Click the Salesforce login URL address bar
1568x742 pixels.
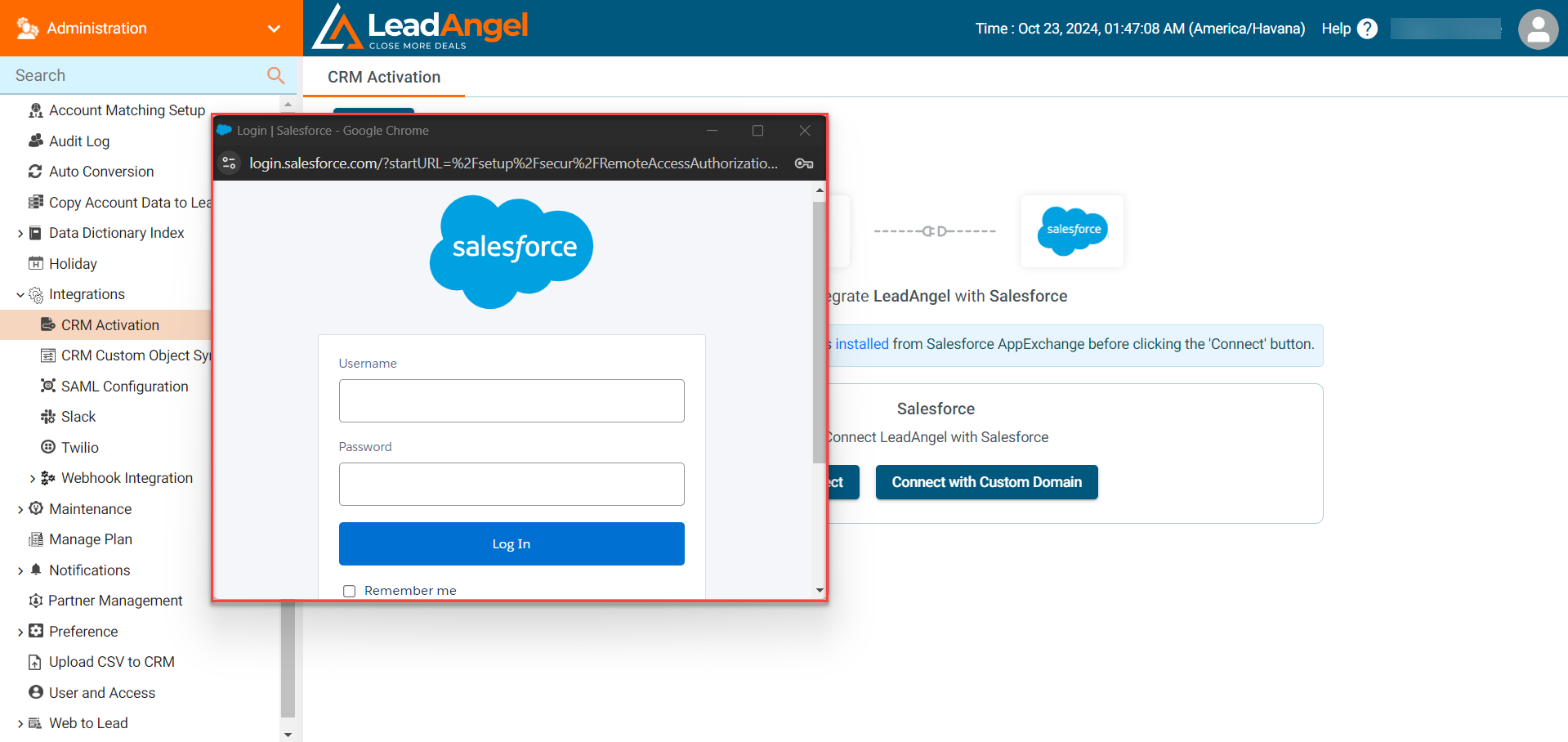[x=514, y=163]
